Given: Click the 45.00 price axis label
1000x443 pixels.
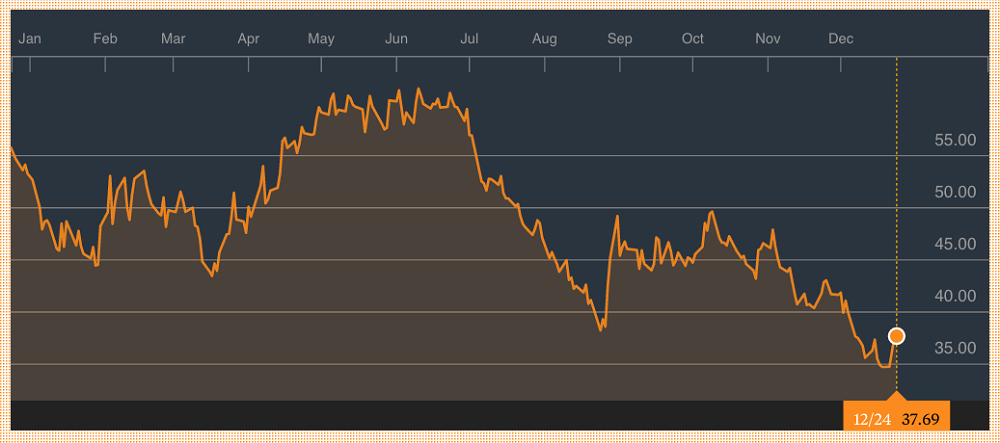Looking at the screenshot, I should click(x=955, y=244).
